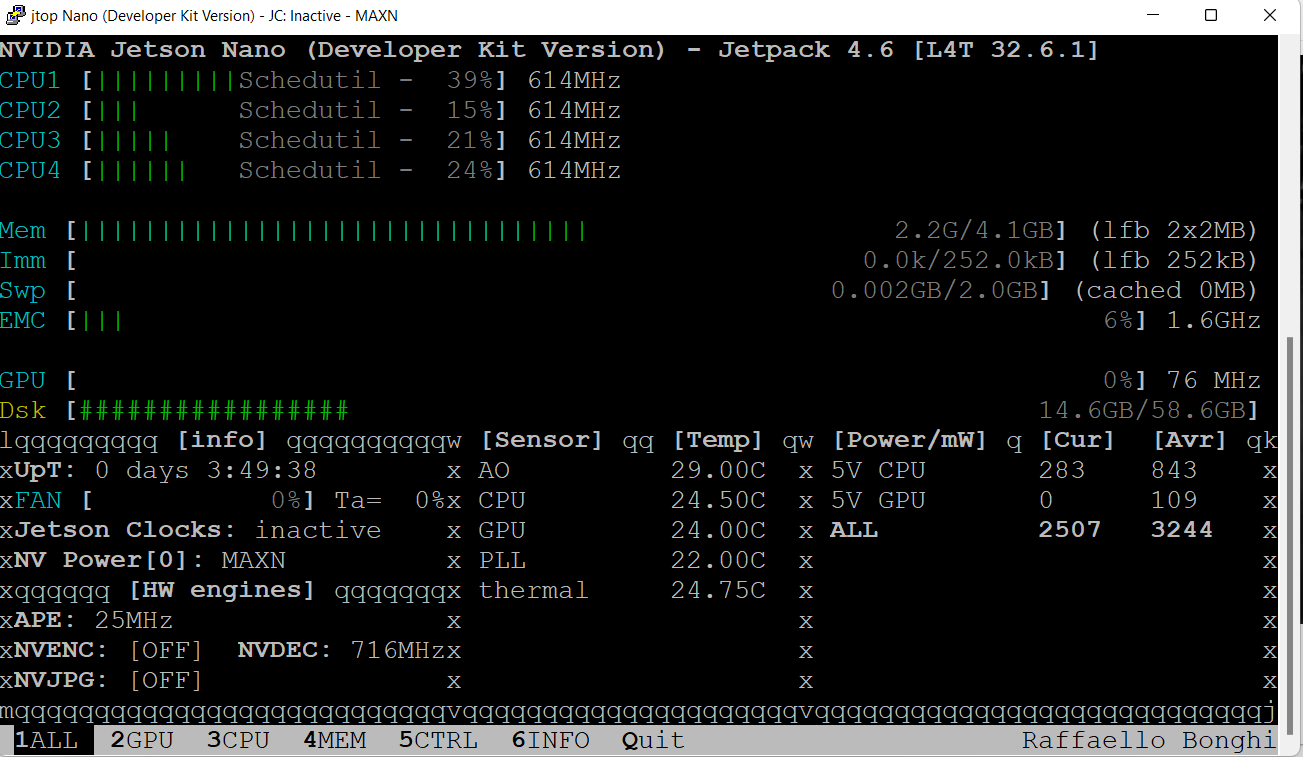Click the NVENC [OFF] status

[166, 651]
